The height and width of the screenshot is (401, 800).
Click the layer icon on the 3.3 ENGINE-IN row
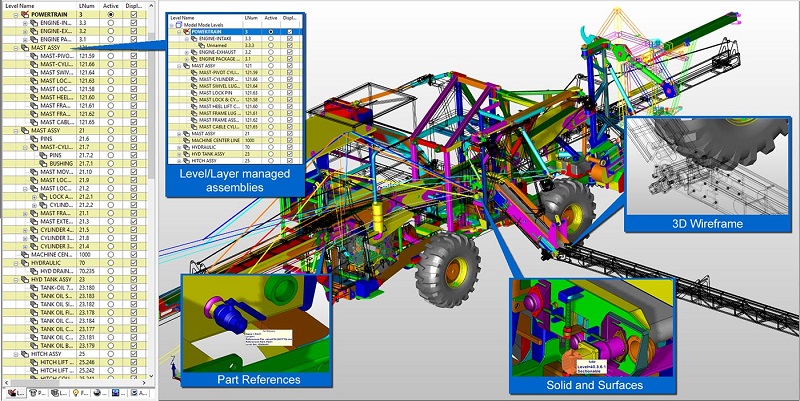pyautogui.click(x=34, y=23)
